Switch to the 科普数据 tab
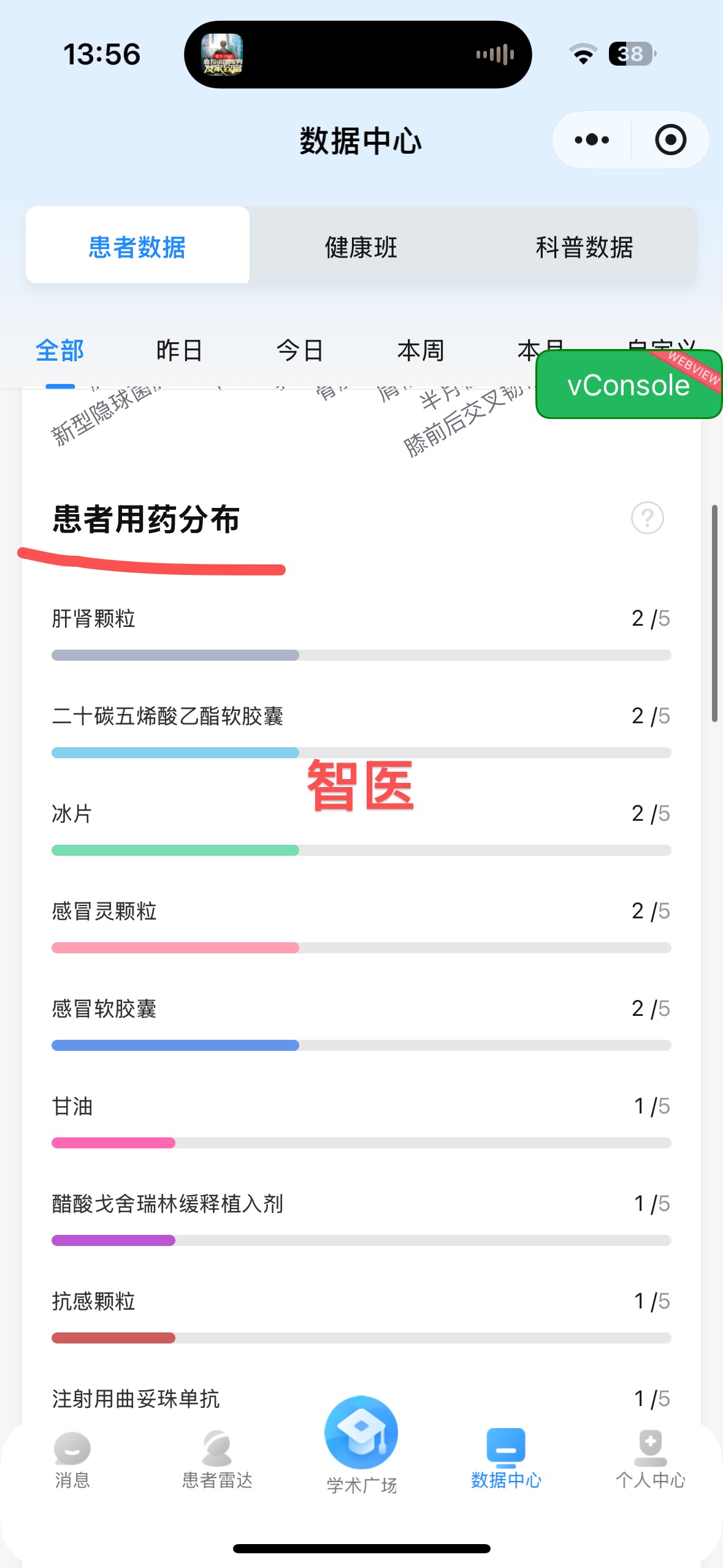This screenshot has height=1568, width=723. 584,247
